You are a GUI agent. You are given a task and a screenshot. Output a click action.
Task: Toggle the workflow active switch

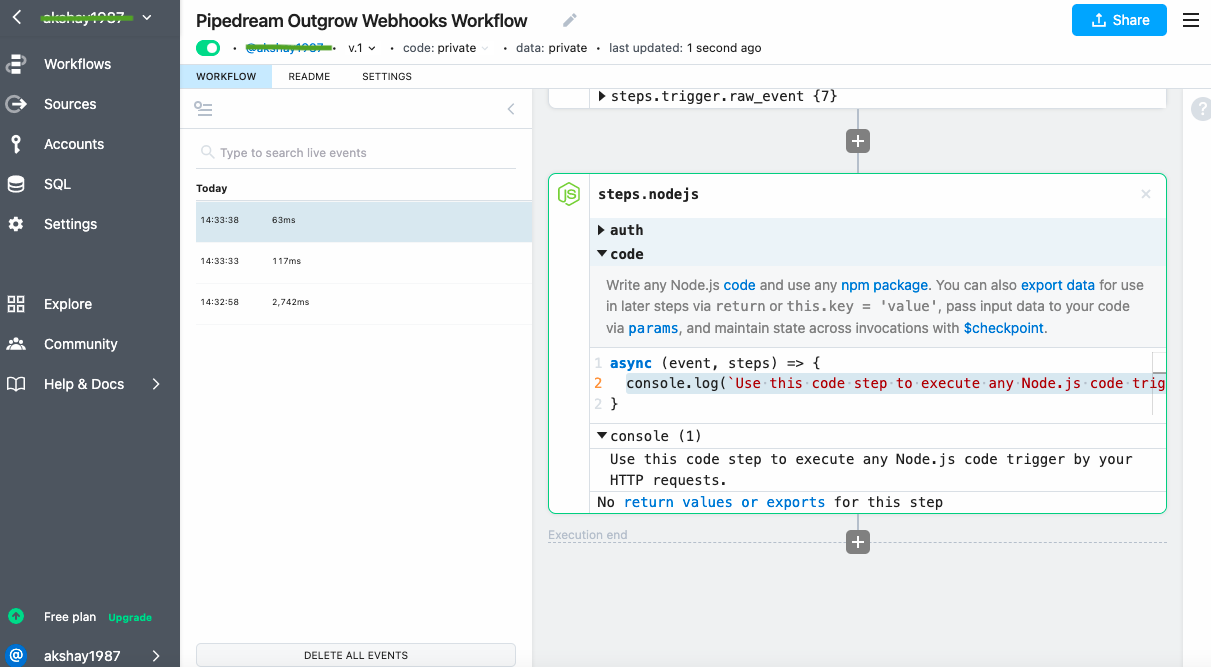click(x=208, y=48)
